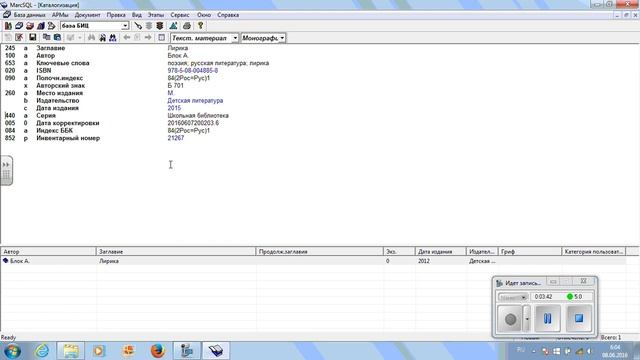Click the Продолж.заглавия column header
This screenshot has height=360, width=640.
click(x=320, y=252)
